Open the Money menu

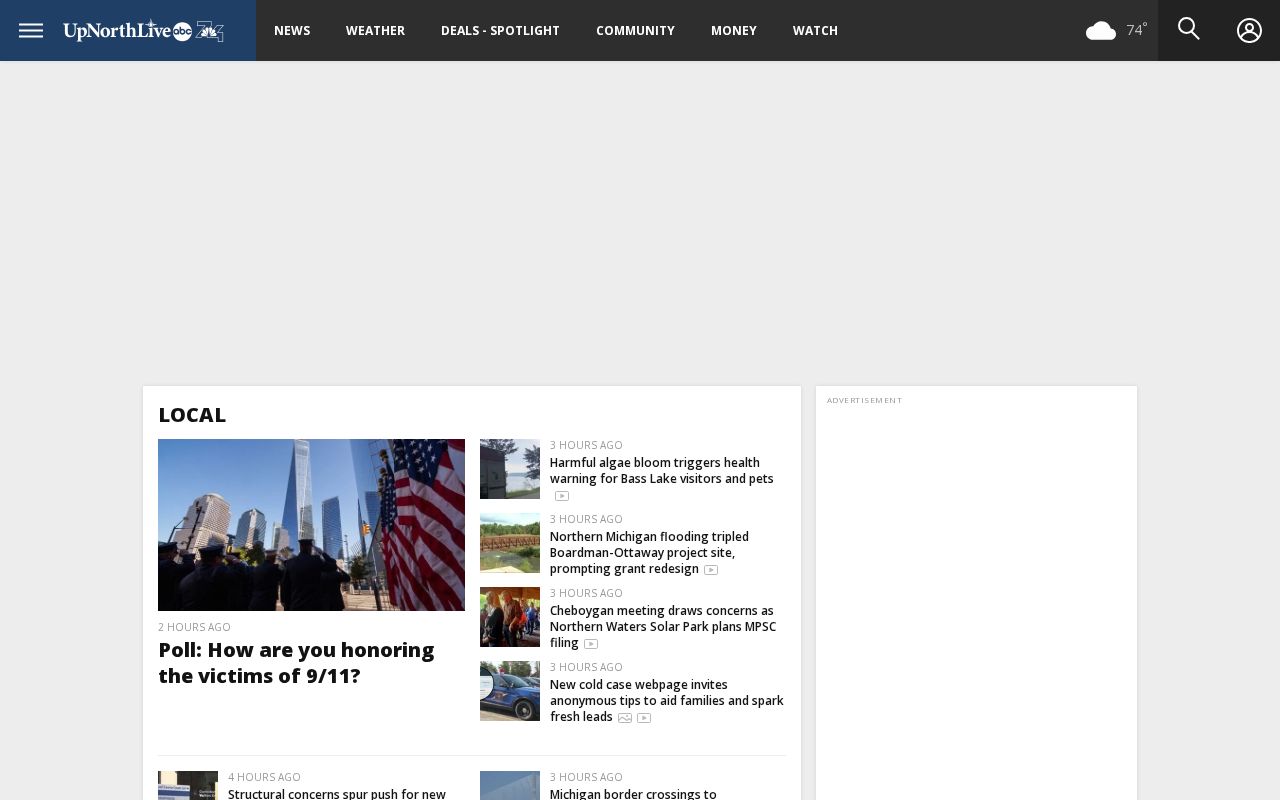point(734,31)
